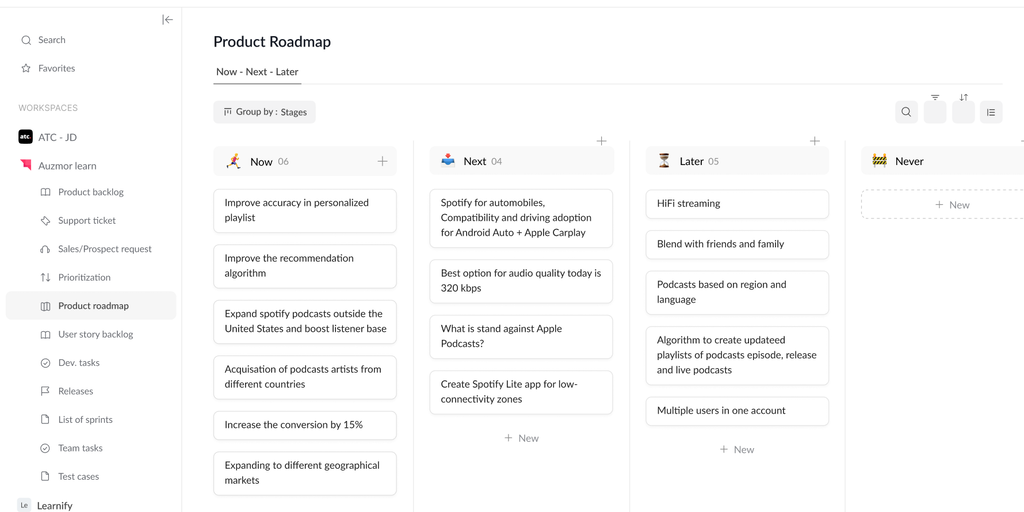Viewport: 1024px width, 512px height.
Task: Open the Product backlog page icon
Action: (45, 192)
